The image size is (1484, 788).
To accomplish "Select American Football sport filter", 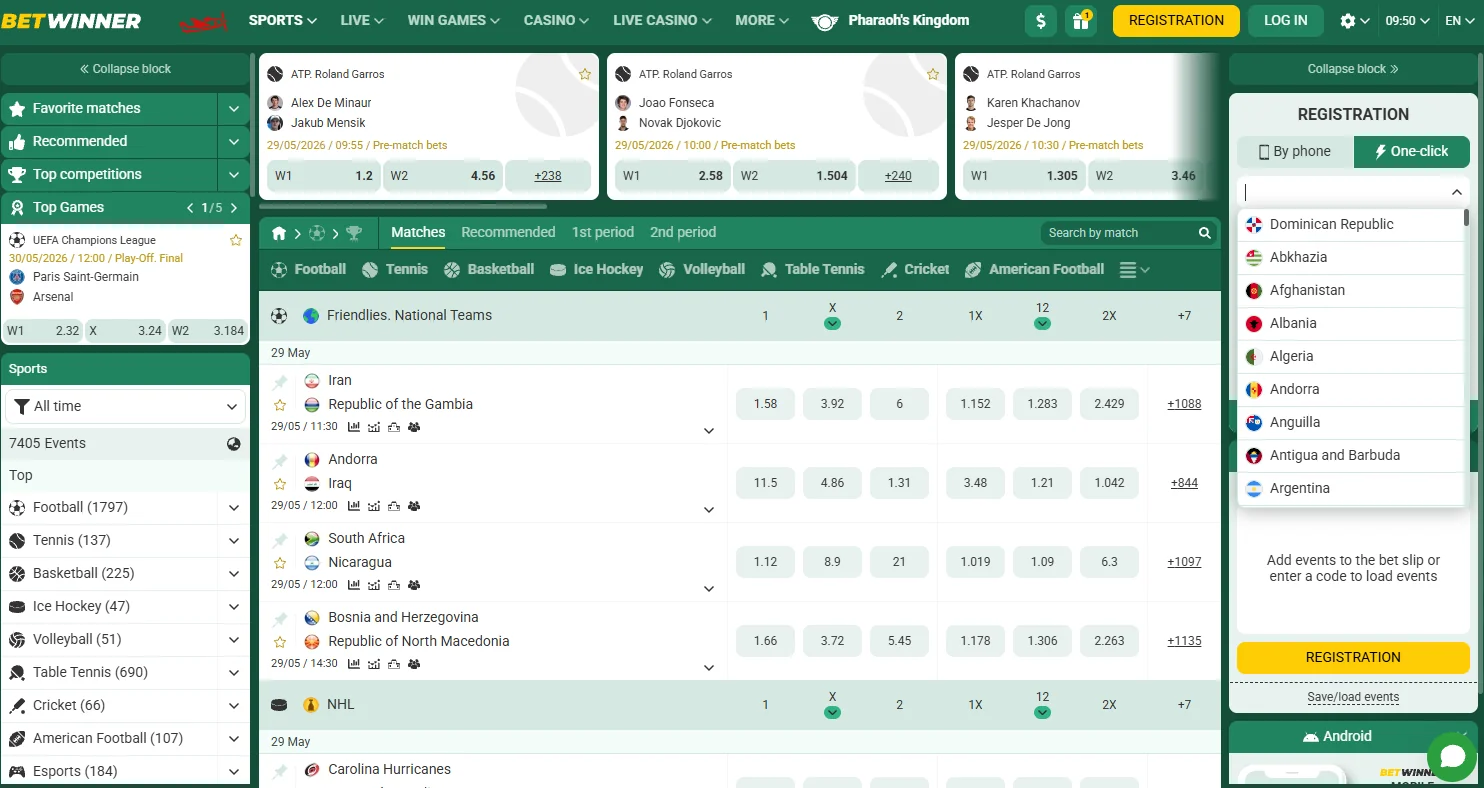I will (x=1034, y=269).
